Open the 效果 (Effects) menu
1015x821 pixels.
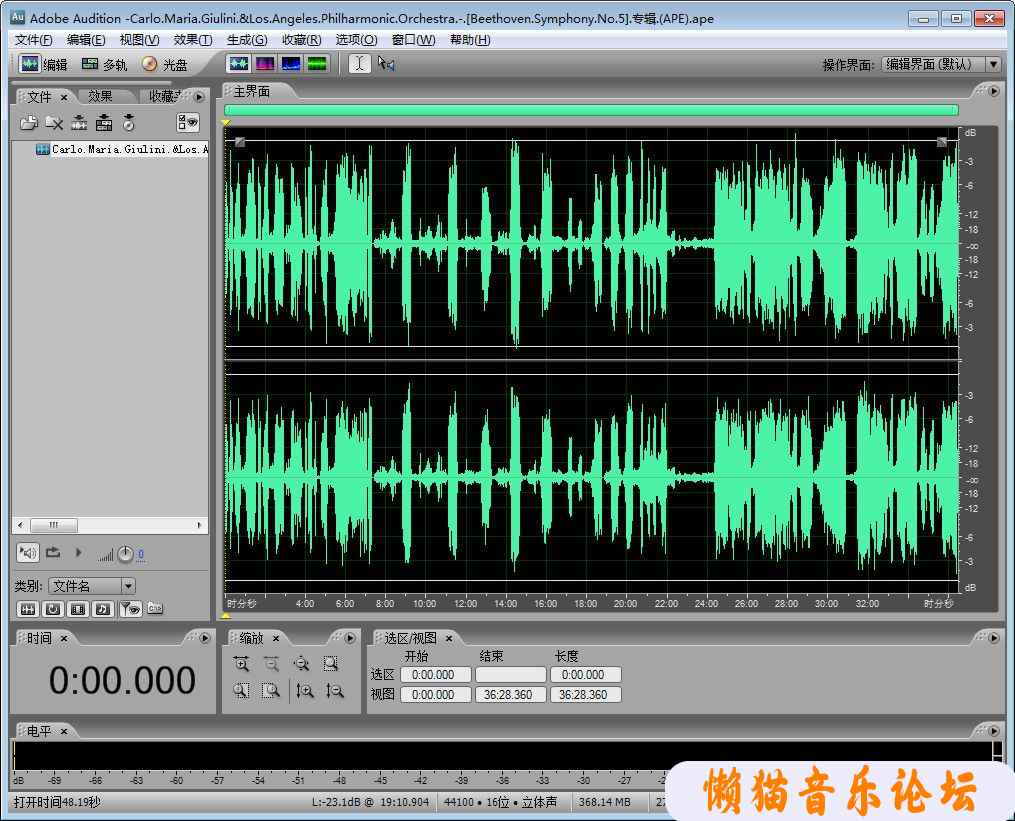click(193, 40)
